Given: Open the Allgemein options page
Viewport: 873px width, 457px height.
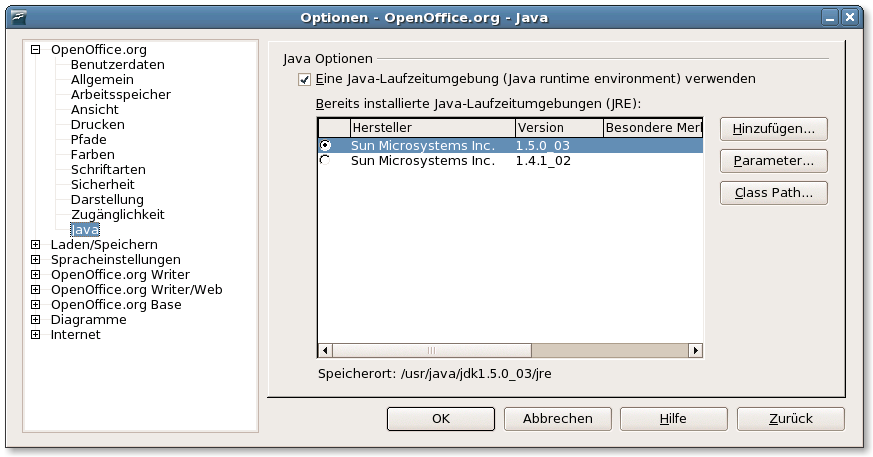Looking at the screenshot, I should pos(102,80).
